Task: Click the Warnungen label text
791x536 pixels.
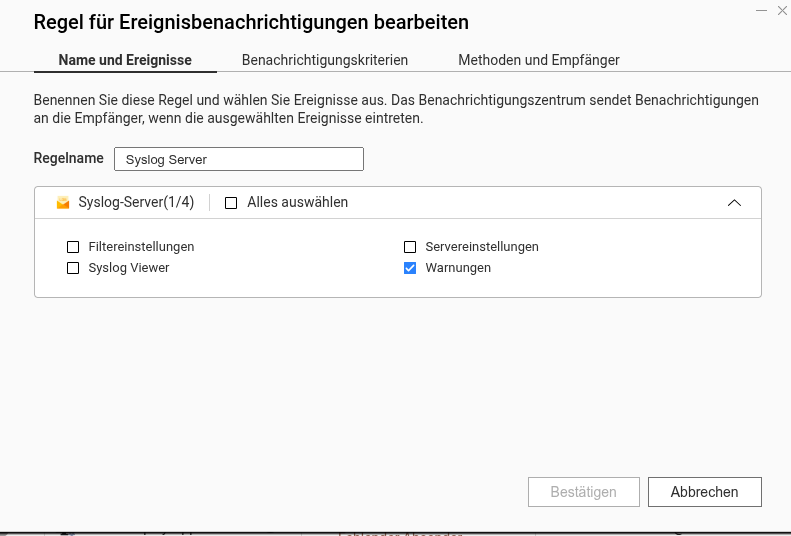Action: 458,268
